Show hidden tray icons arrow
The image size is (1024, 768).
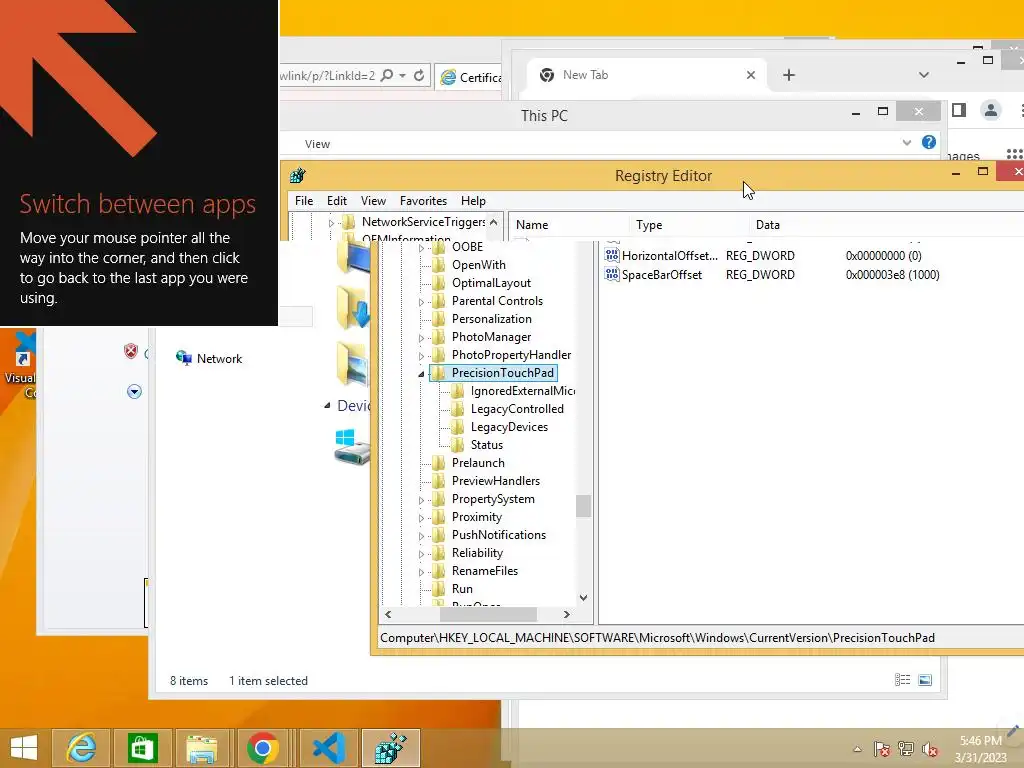[857, 749]
